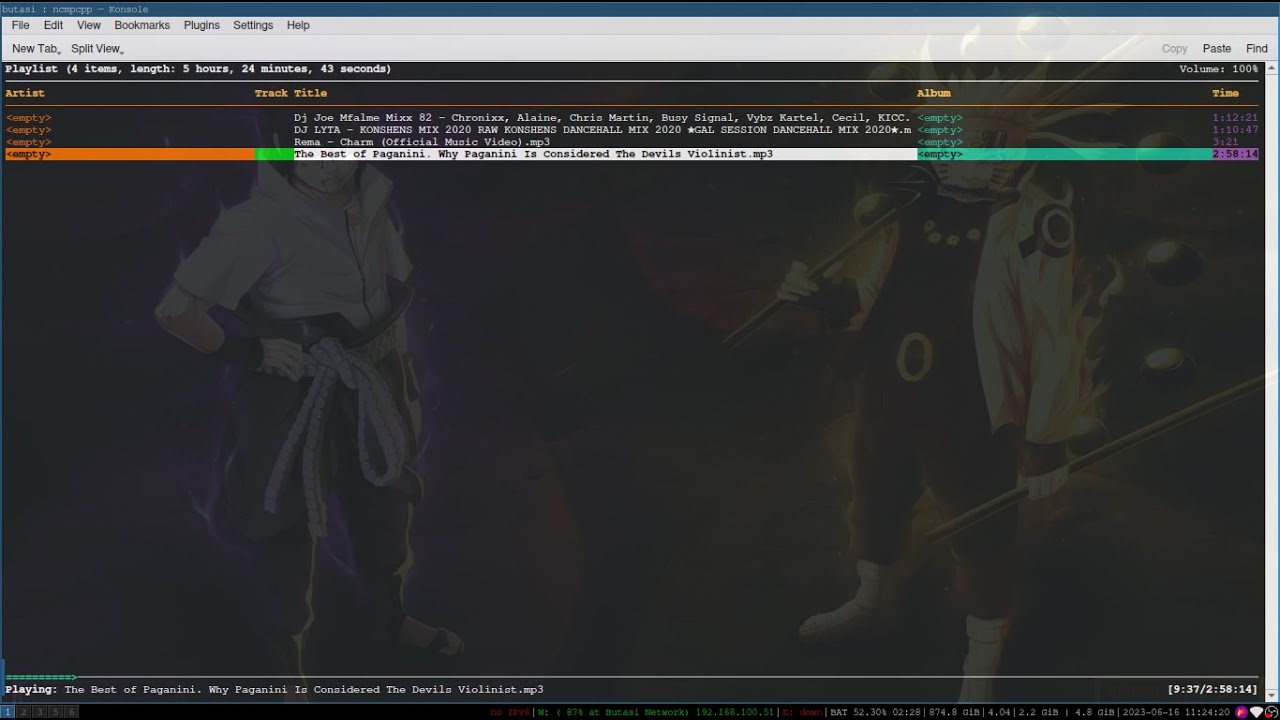Click the 4.8 GiB memory status

[1094, 712]
